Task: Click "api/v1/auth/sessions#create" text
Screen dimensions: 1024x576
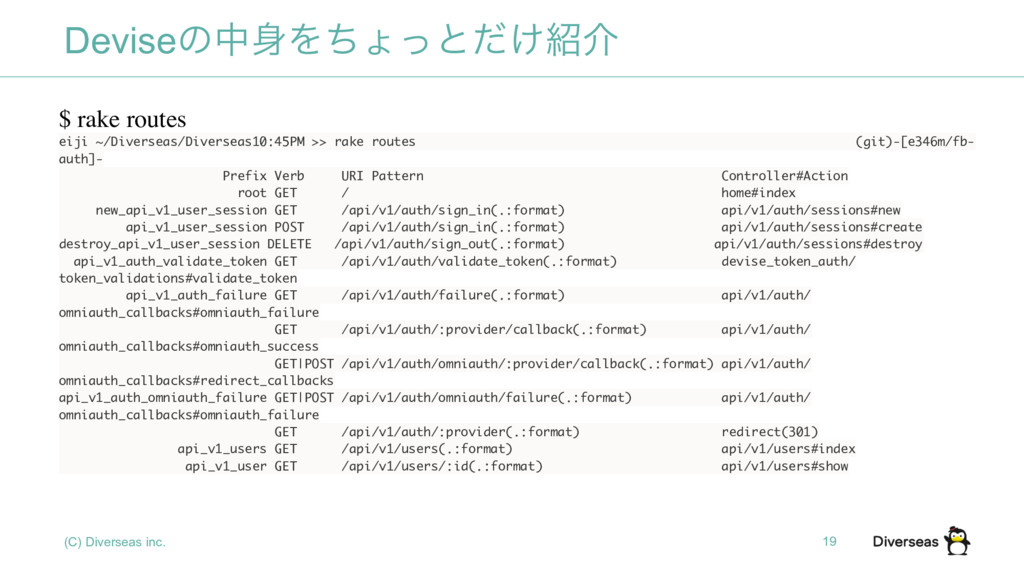Action: click(822, 227)
